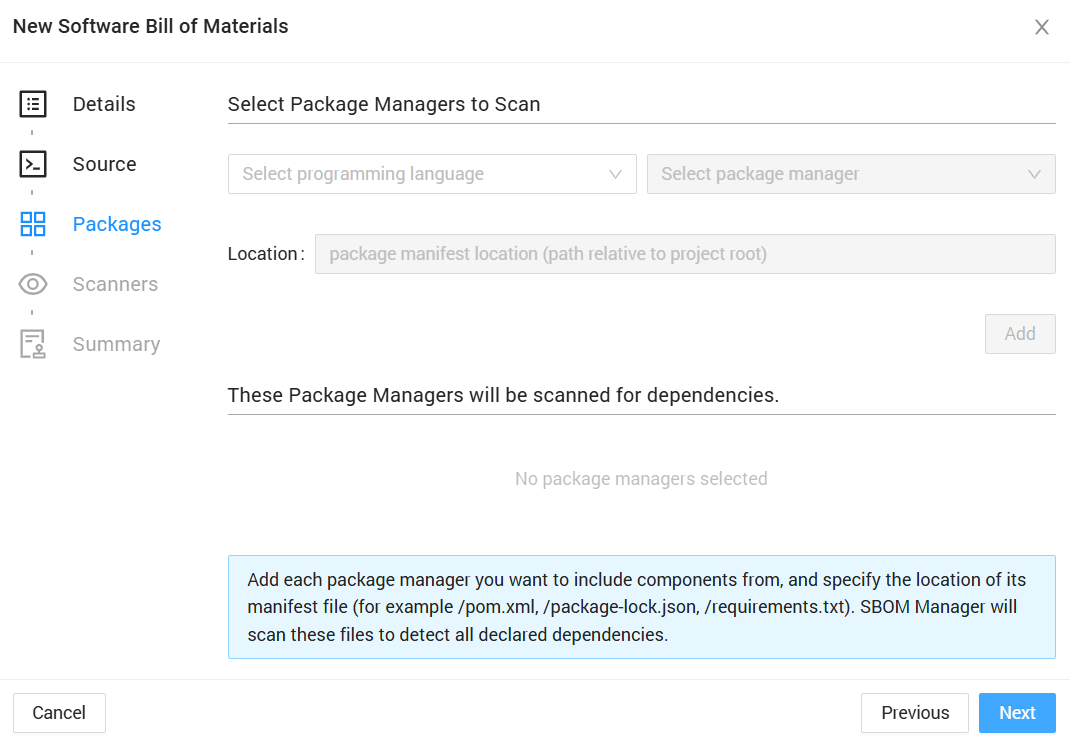1070x741 pixels.
Task: Click the Add button
Action: (1020, 333)
